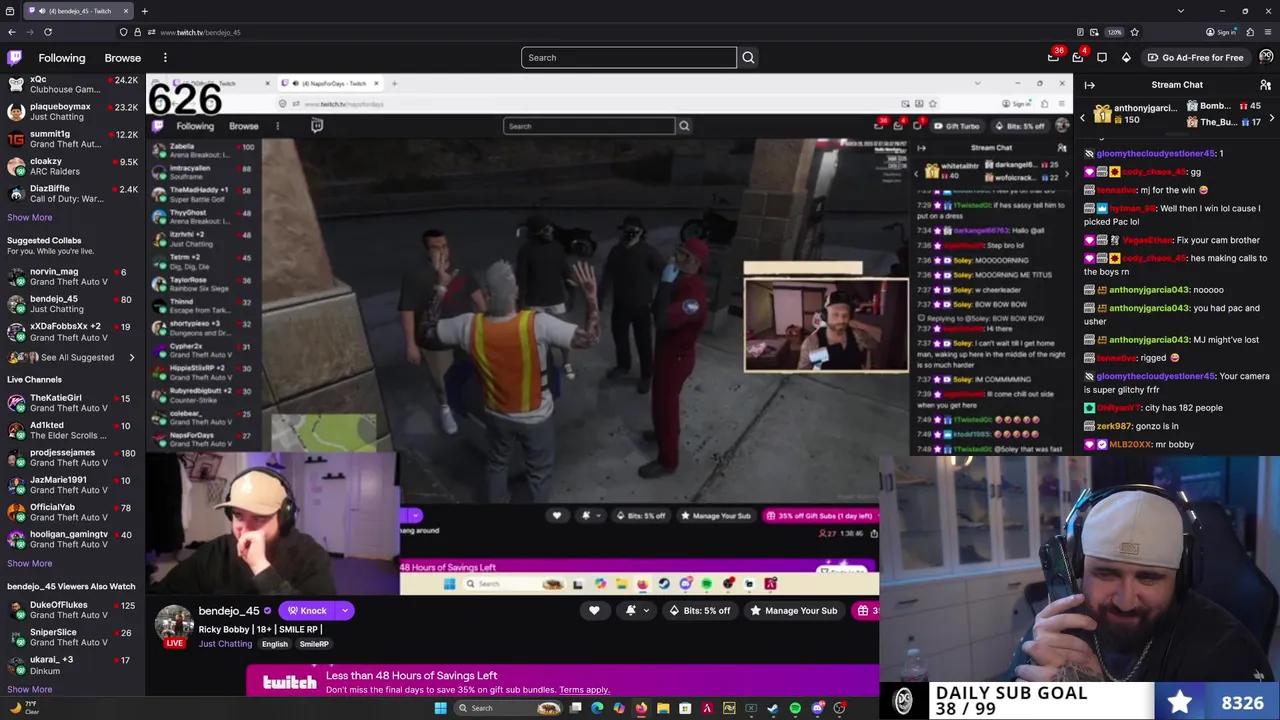Click the Knock button
Viewport: 1280px width, 720px height.
[306, 611]
